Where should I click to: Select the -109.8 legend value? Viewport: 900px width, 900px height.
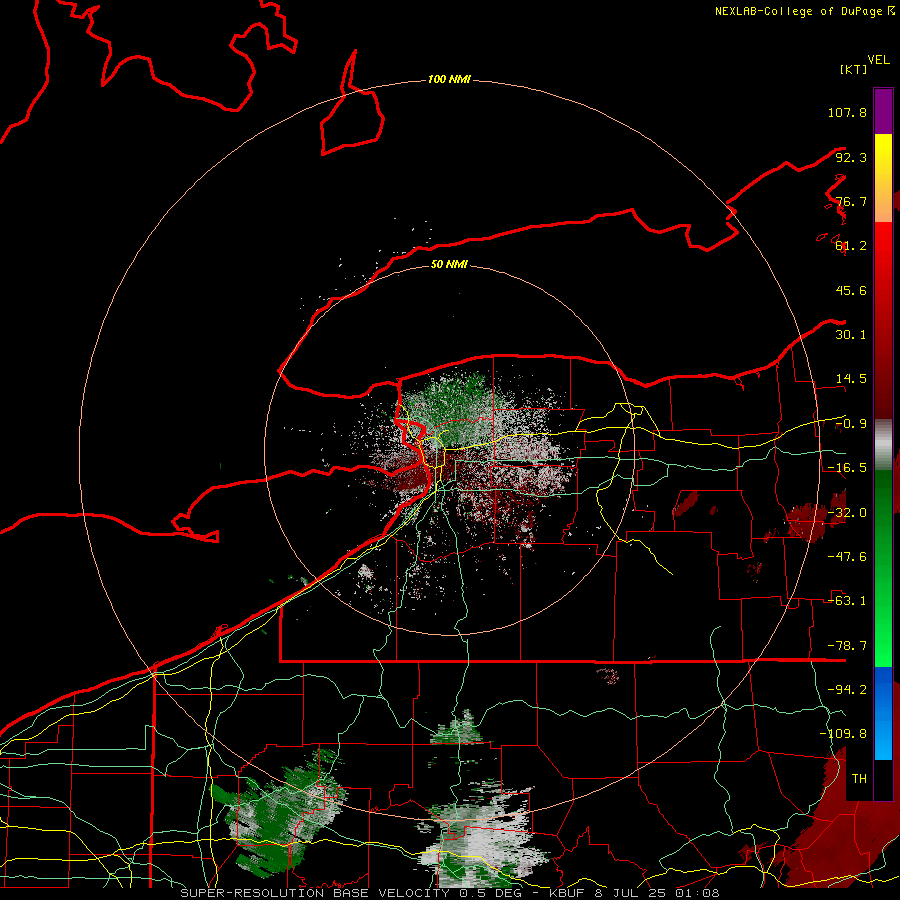click(x=843, y=734)
